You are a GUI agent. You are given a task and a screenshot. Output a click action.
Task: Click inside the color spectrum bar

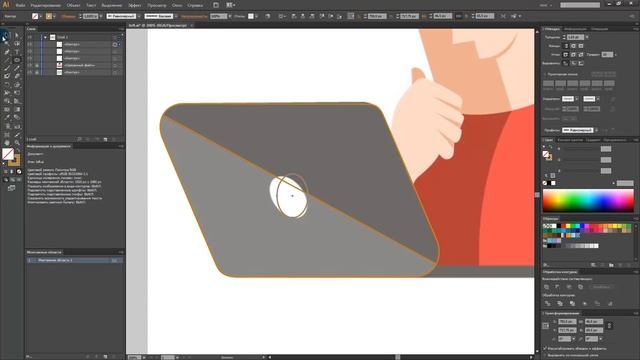[588, 200]
